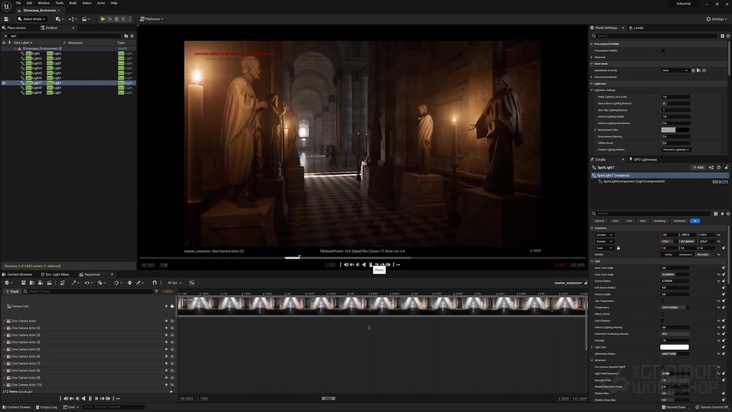Toggle Affects World checkbox

[663, 314]
